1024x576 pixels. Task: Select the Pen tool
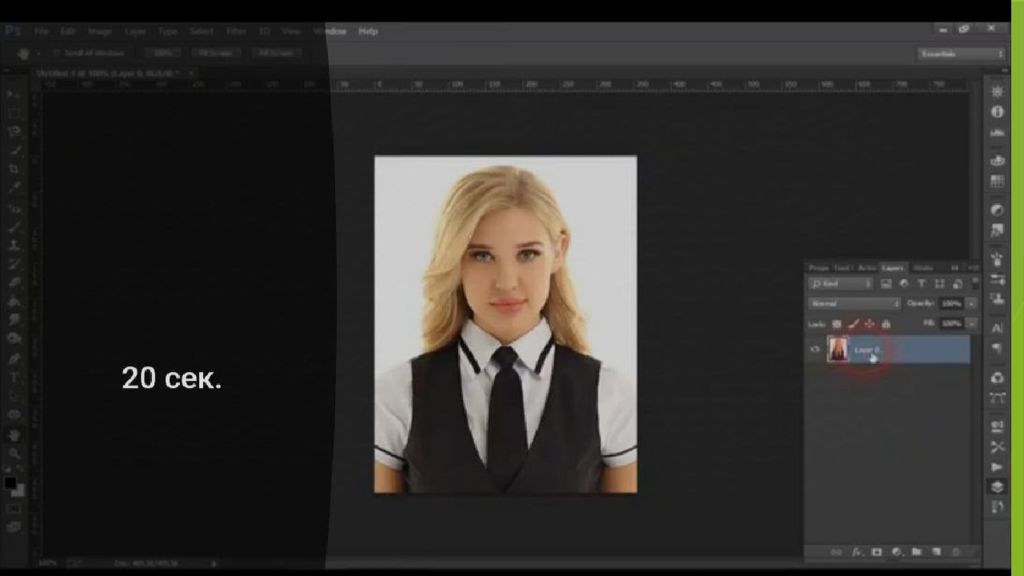[x=14, y=359]
